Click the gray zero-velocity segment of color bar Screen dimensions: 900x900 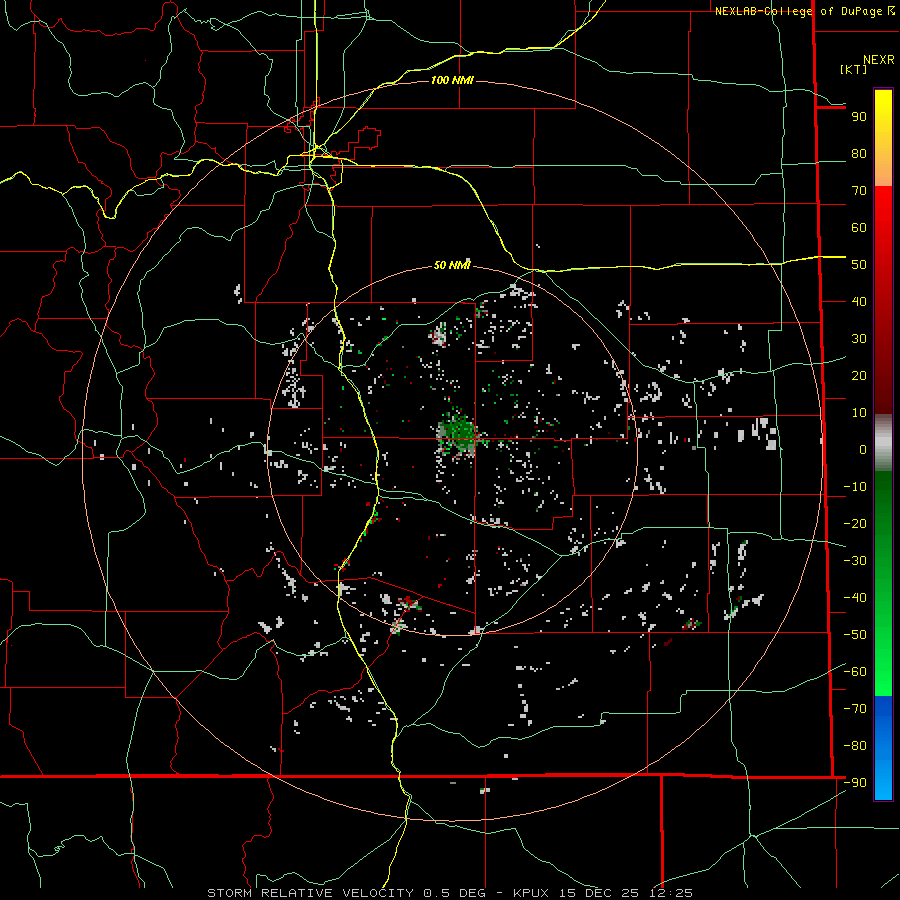[x=883, y=443]
